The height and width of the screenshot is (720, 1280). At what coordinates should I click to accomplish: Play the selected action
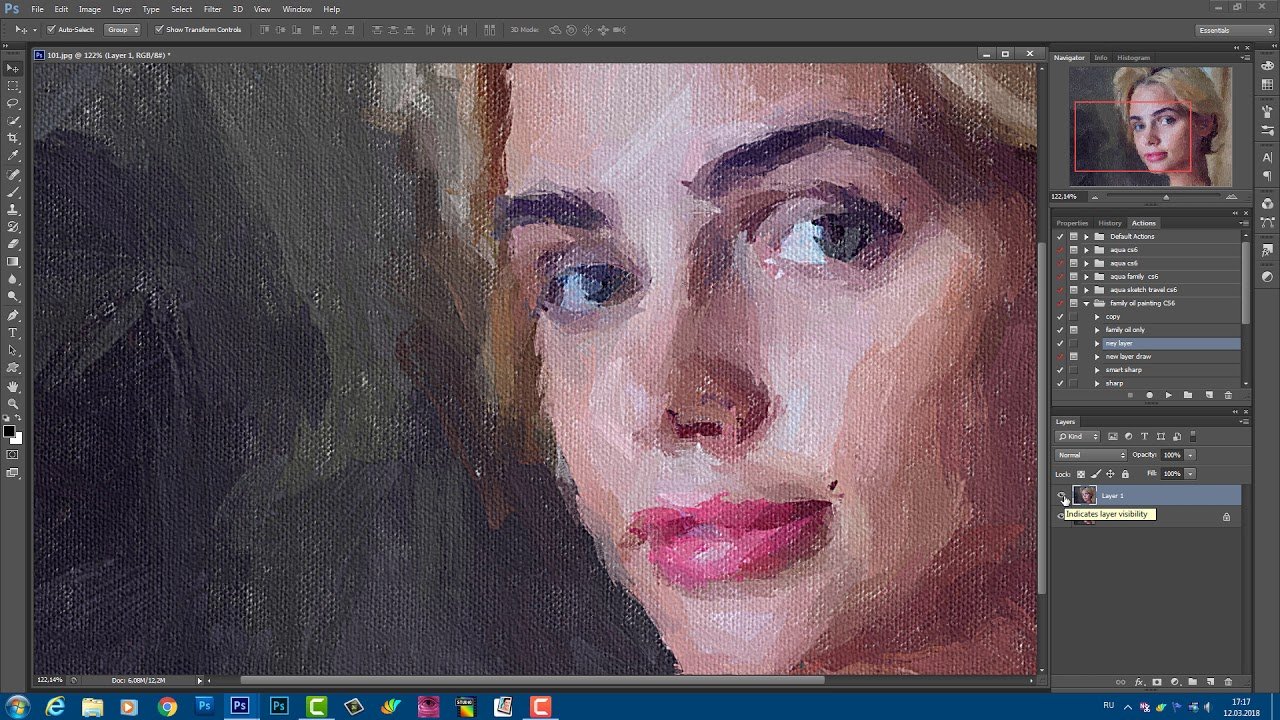[x=1168, y=396]
